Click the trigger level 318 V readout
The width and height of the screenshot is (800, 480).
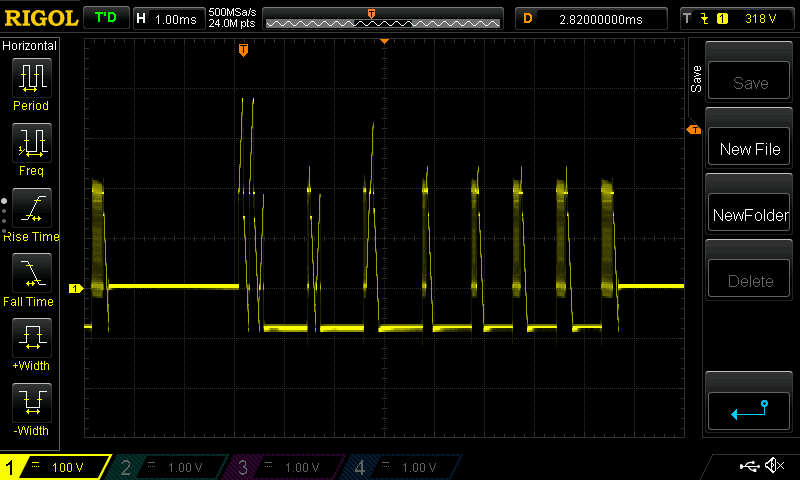pos(760,19)
